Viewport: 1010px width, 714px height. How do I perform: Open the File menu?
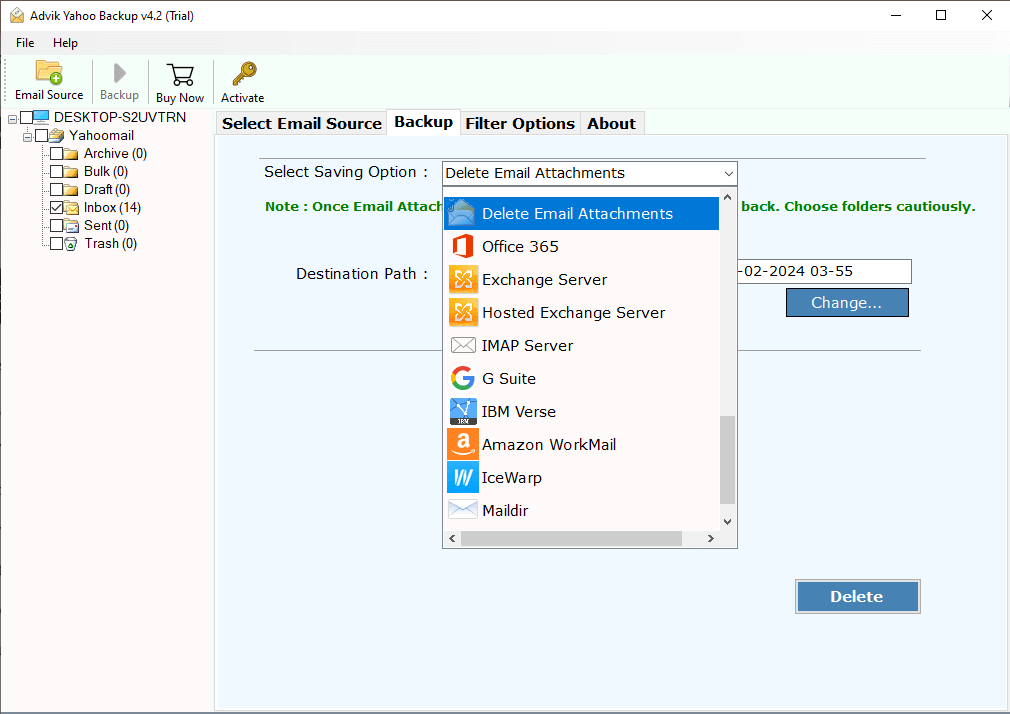(25, 43)
